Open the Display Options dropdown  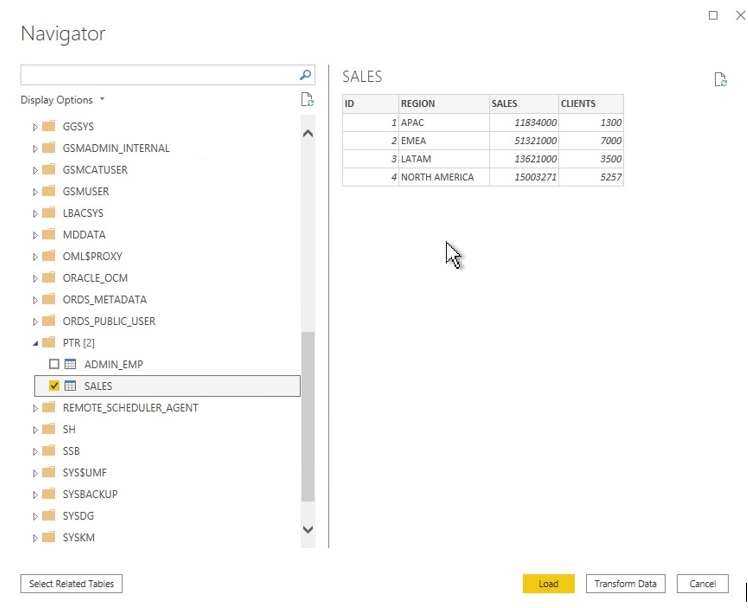point(62,100)
